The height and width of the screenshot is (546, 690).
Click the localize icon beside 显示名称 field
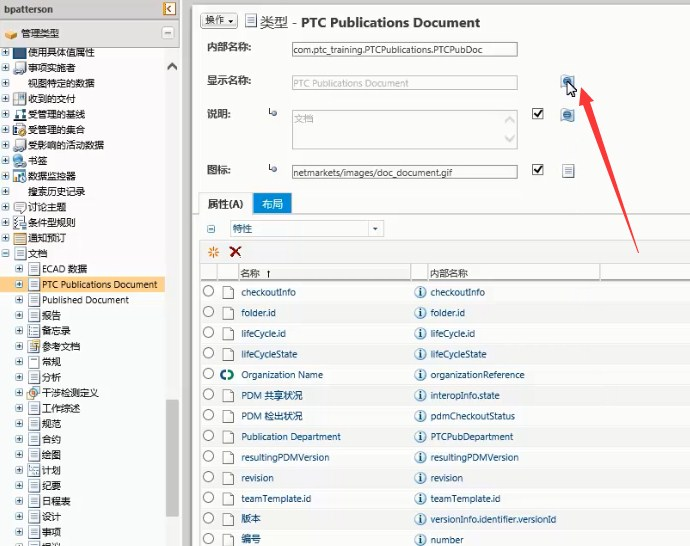[568, 81]
